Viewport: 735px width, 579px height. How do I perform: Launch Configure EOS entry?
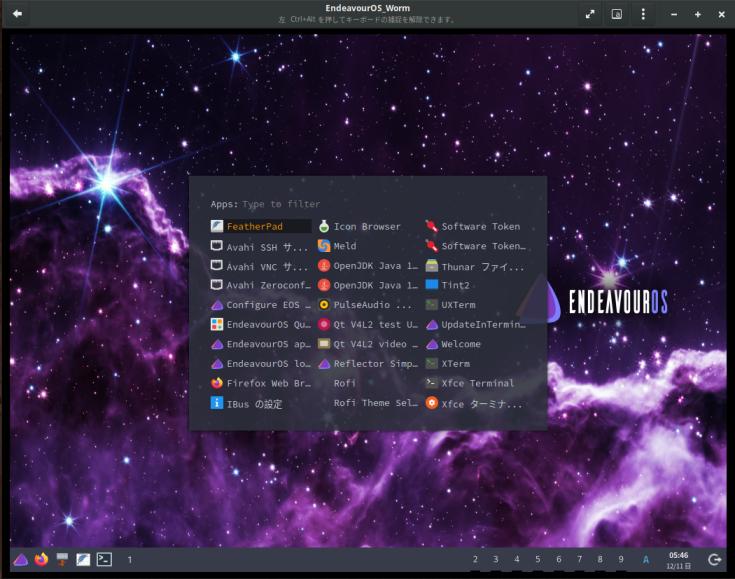[261, 305]
